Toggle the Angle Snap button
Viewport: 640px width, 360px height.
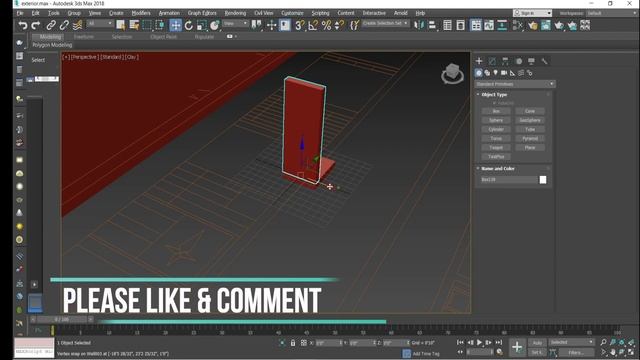(x=313, y=25)
